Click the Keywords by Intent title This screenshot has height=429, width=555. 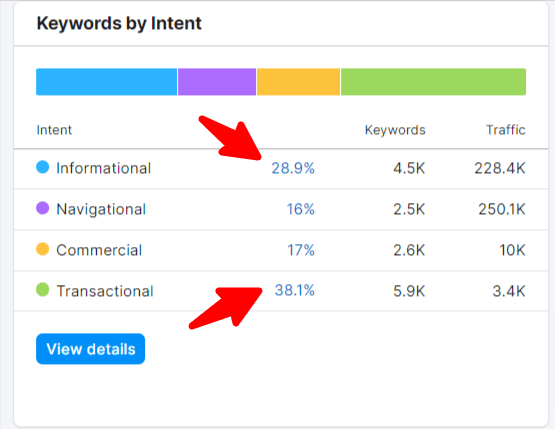pyautogui.click(x=119, y=24)
